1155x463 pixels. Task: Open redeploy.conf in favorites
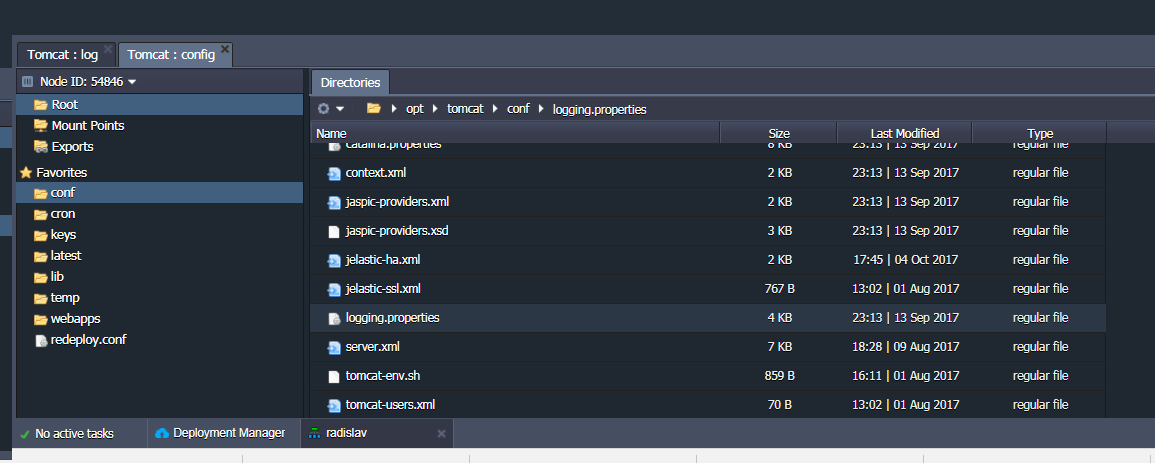point(88,340)
